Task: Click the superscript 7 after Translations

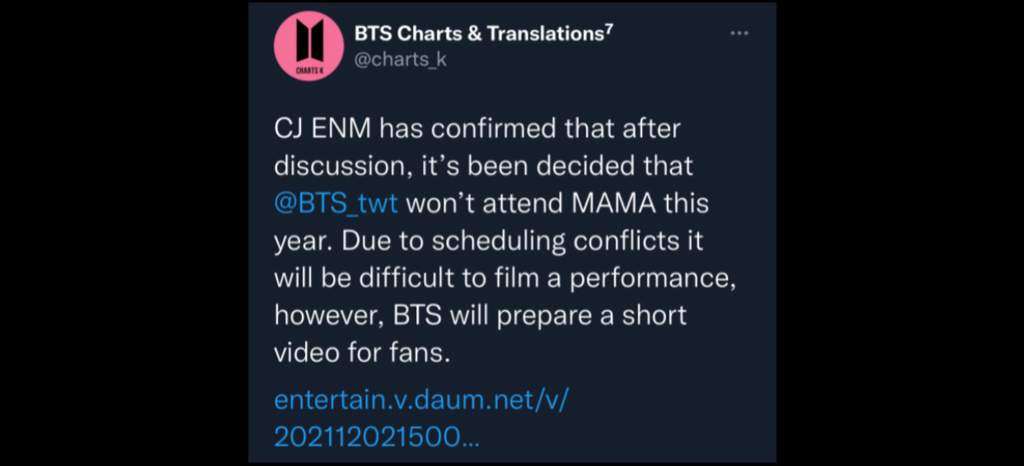Action: (x=608, y=29)
